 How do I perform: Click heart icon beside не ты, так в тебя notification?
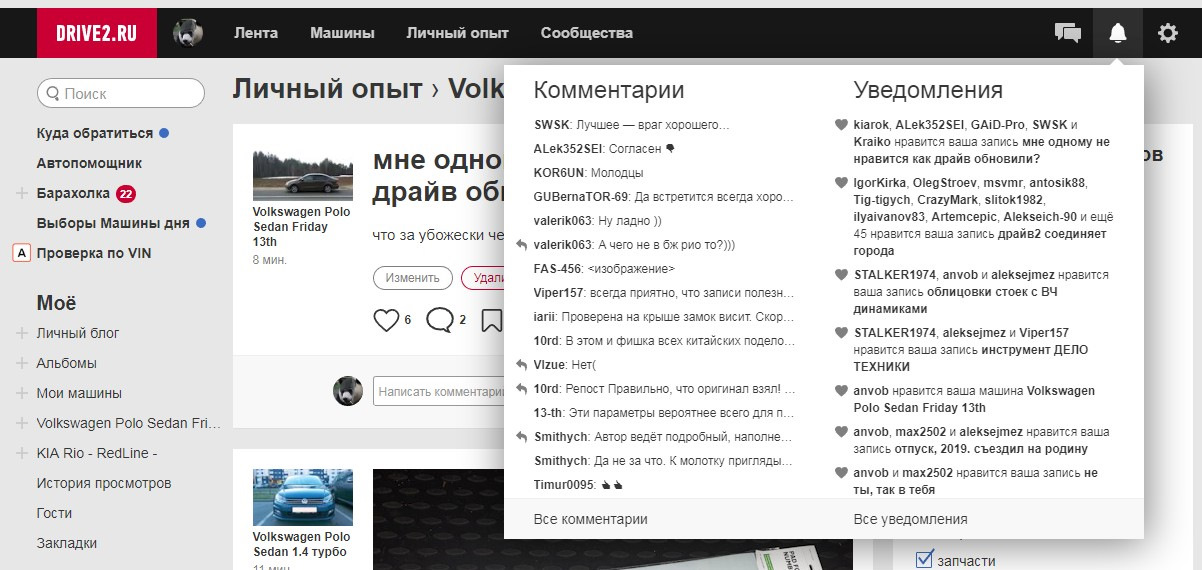[841, 472]
